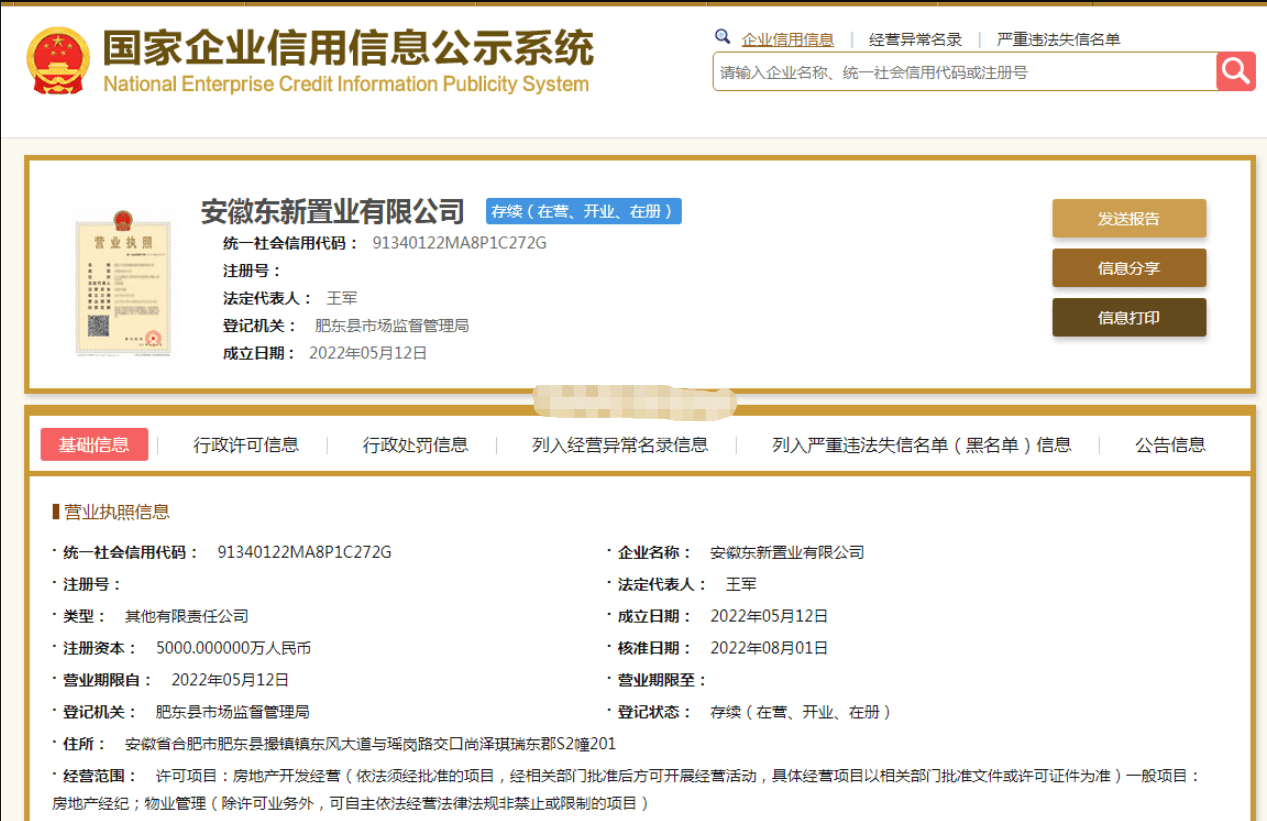Click the 信息打印 button

(1128, 318)
